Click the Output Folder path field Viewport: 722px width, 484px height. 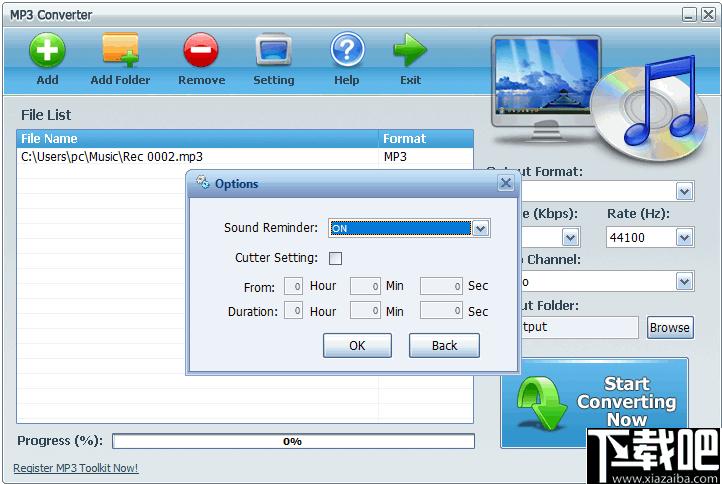[x=579, y=327]
